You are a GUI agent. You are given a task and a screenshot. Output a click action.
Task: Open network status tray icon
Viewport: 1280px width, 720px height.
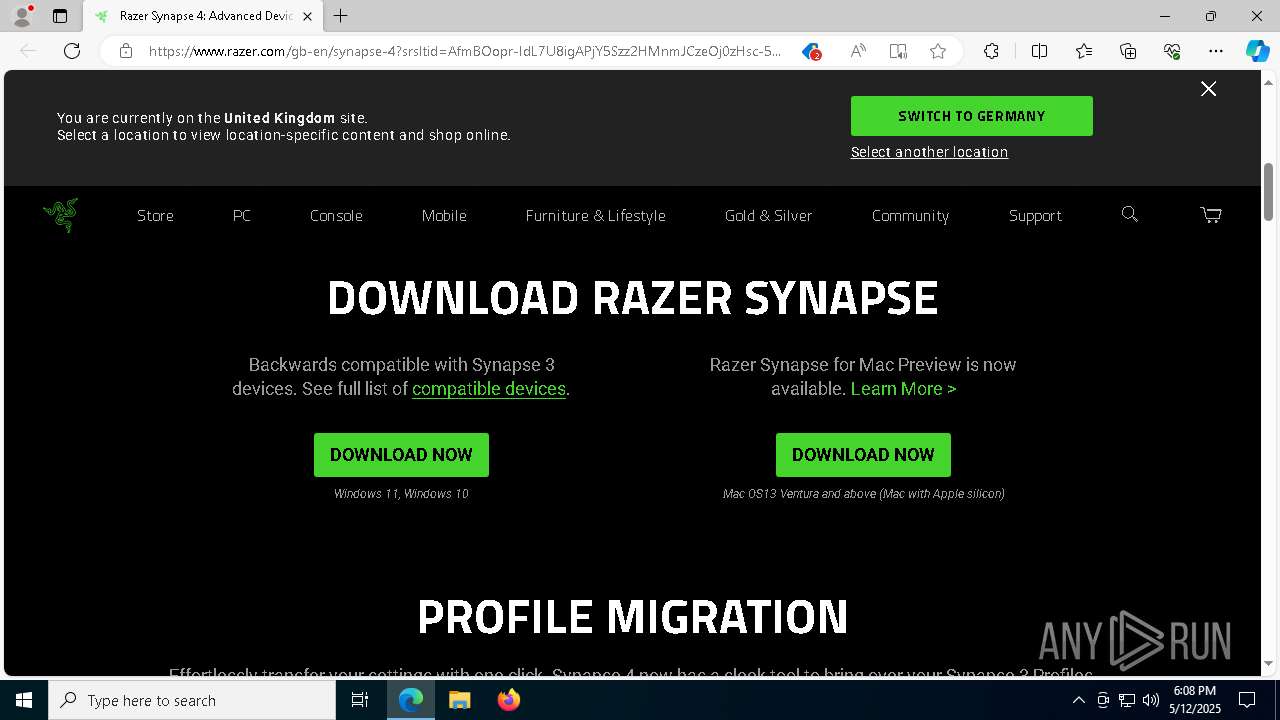(1127, 700)
